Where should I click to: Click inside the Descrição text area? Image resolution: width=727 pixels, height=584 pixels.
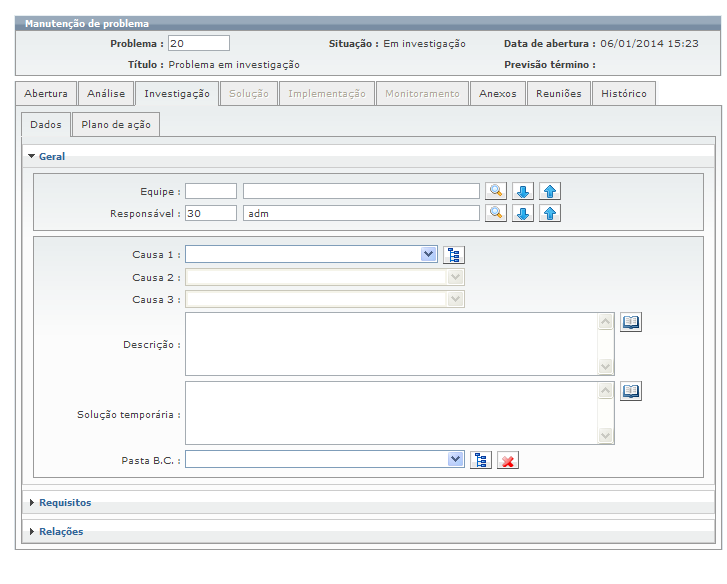(x=391, y=344)
